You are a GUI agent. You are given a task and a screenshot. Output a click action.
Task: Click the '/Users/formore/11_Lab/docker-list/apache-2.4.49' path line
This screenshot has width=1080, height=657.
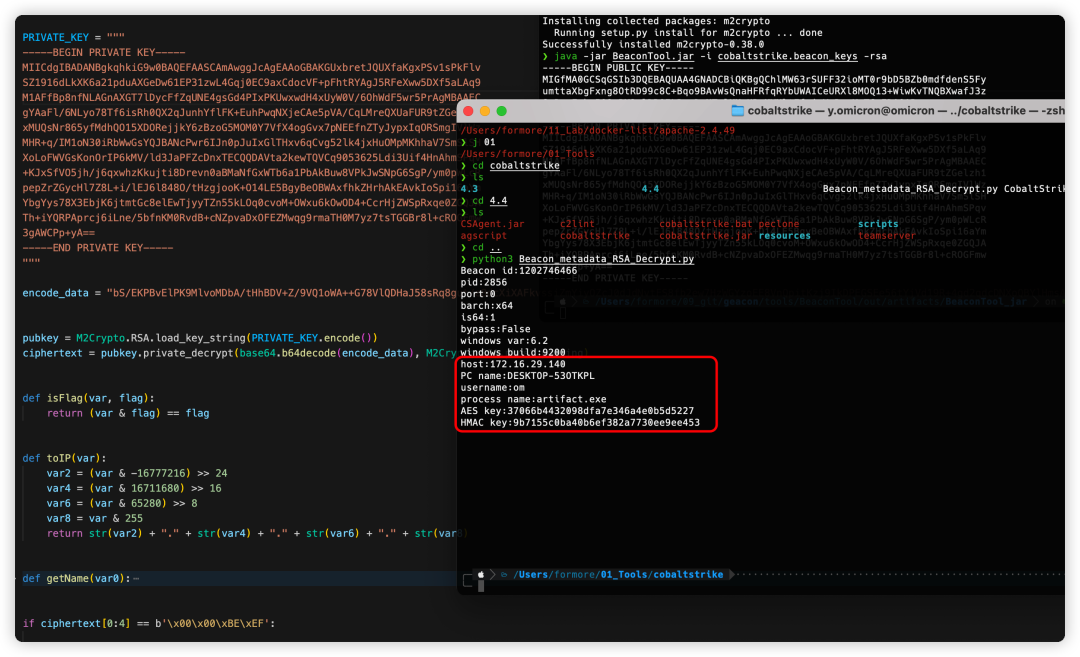[597, 130]
